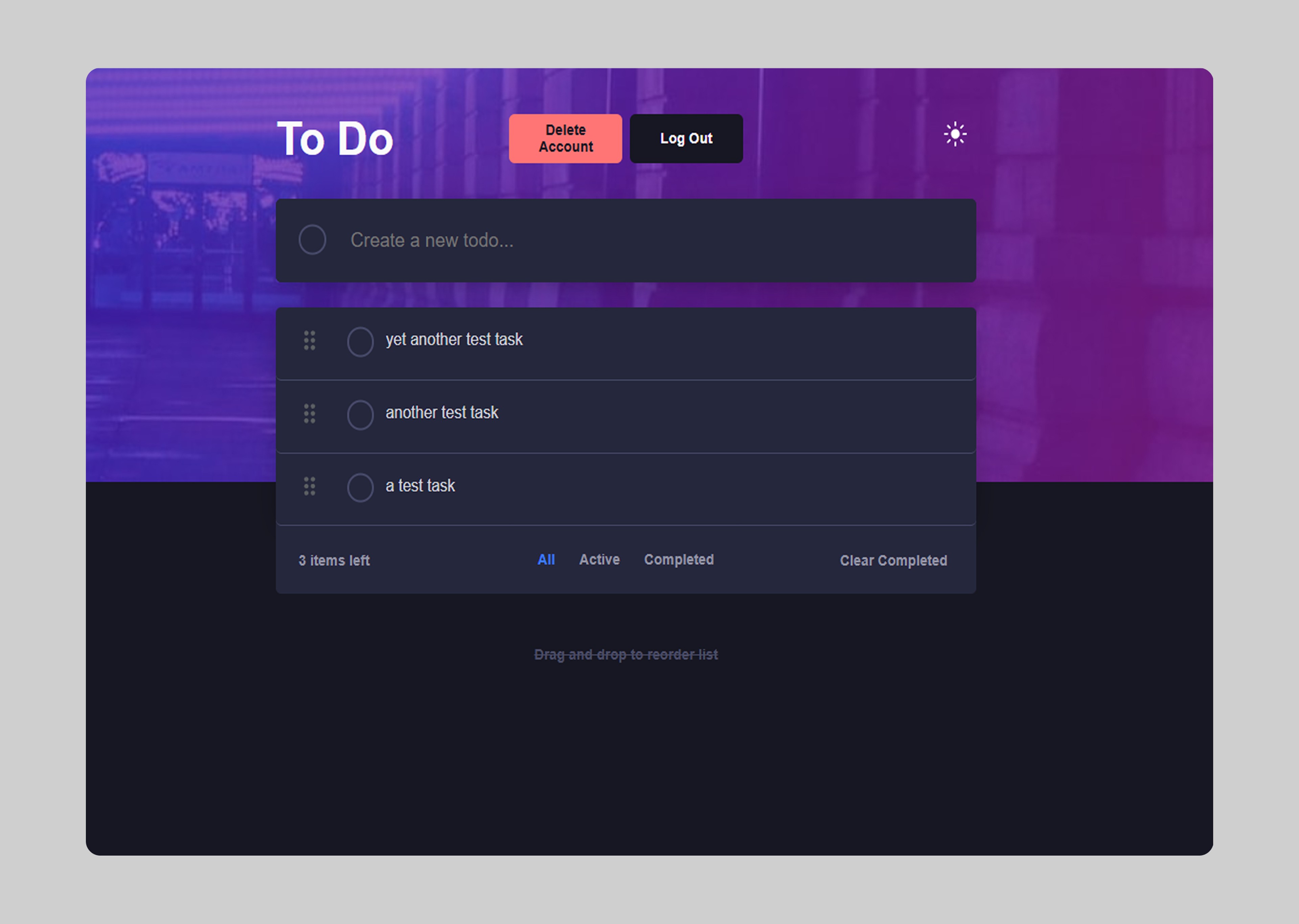Select the 'yet another test task' text
The height and width of the screenshot is (924, 1299).
454,340
